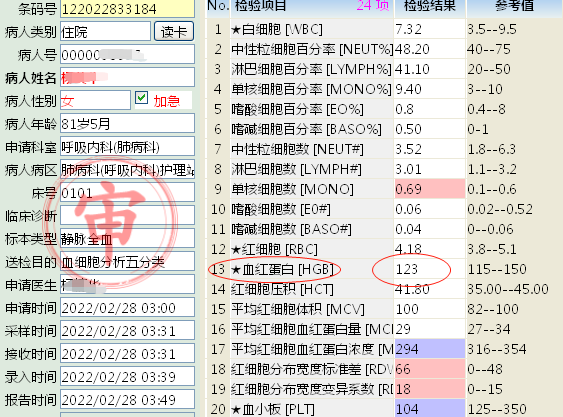Click the HGB result 123
This screenshot has width=563, height=417.
click(430, 269)
